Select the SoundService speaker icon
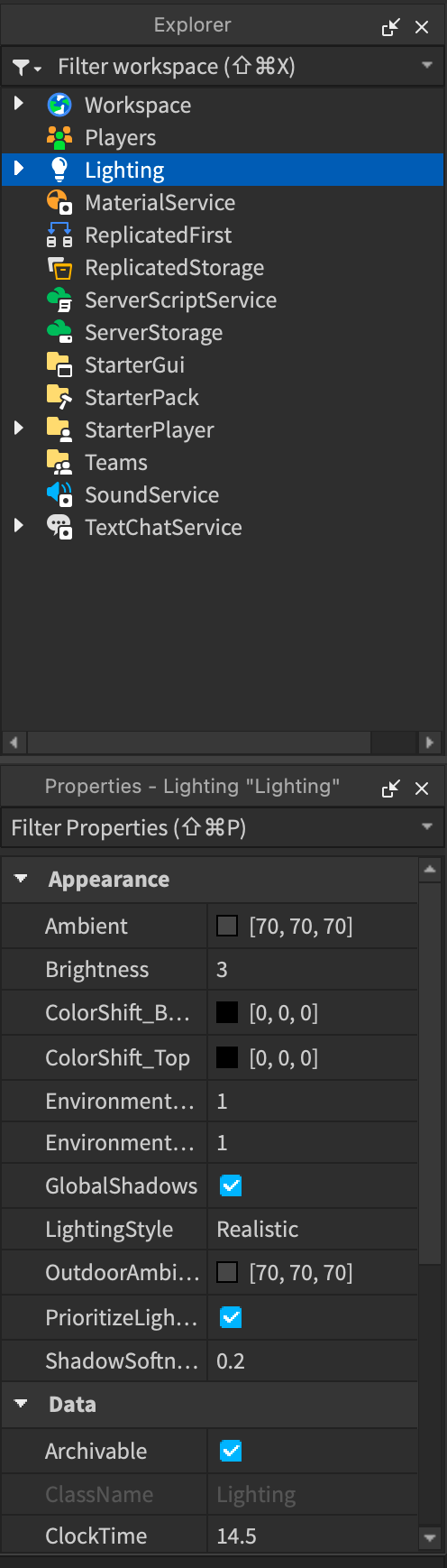This screenshot has height=1568, width=447. pos(59,494)
